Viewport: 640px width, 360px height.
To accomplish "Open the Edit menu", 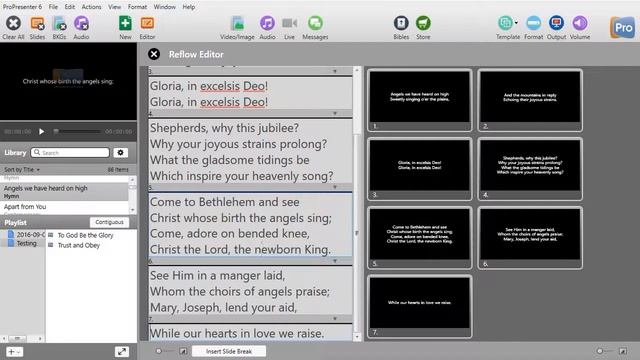I will click(70, 7).
